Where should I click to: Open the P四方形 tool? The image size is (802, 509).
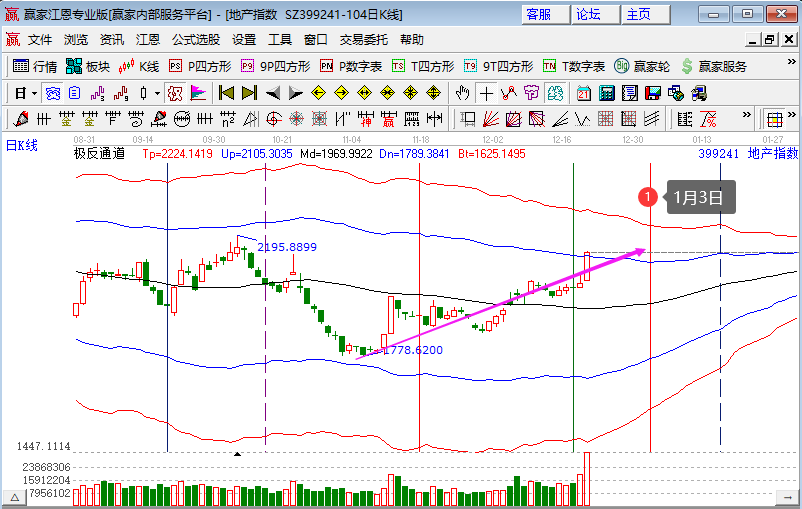pos(200,66)
